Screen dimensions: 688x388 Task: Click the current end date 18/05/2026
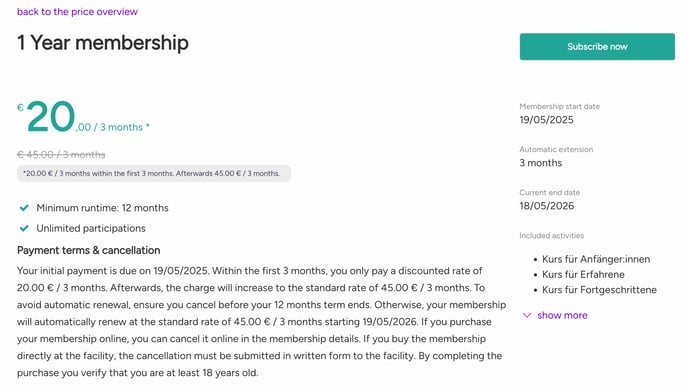[547, 206]
